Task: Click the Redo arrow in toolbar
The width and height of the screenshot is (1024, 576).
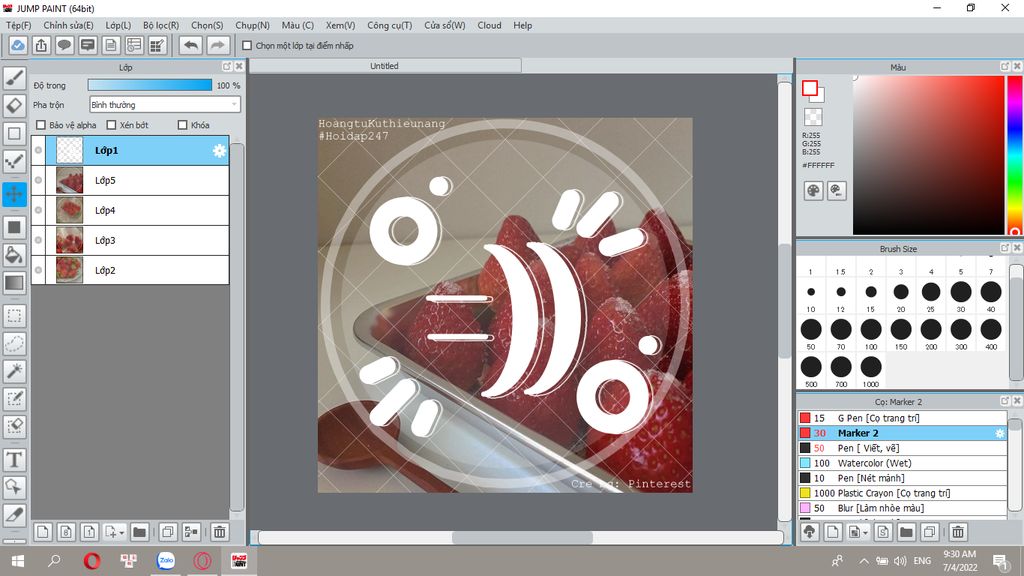Action: click(217, 45)
